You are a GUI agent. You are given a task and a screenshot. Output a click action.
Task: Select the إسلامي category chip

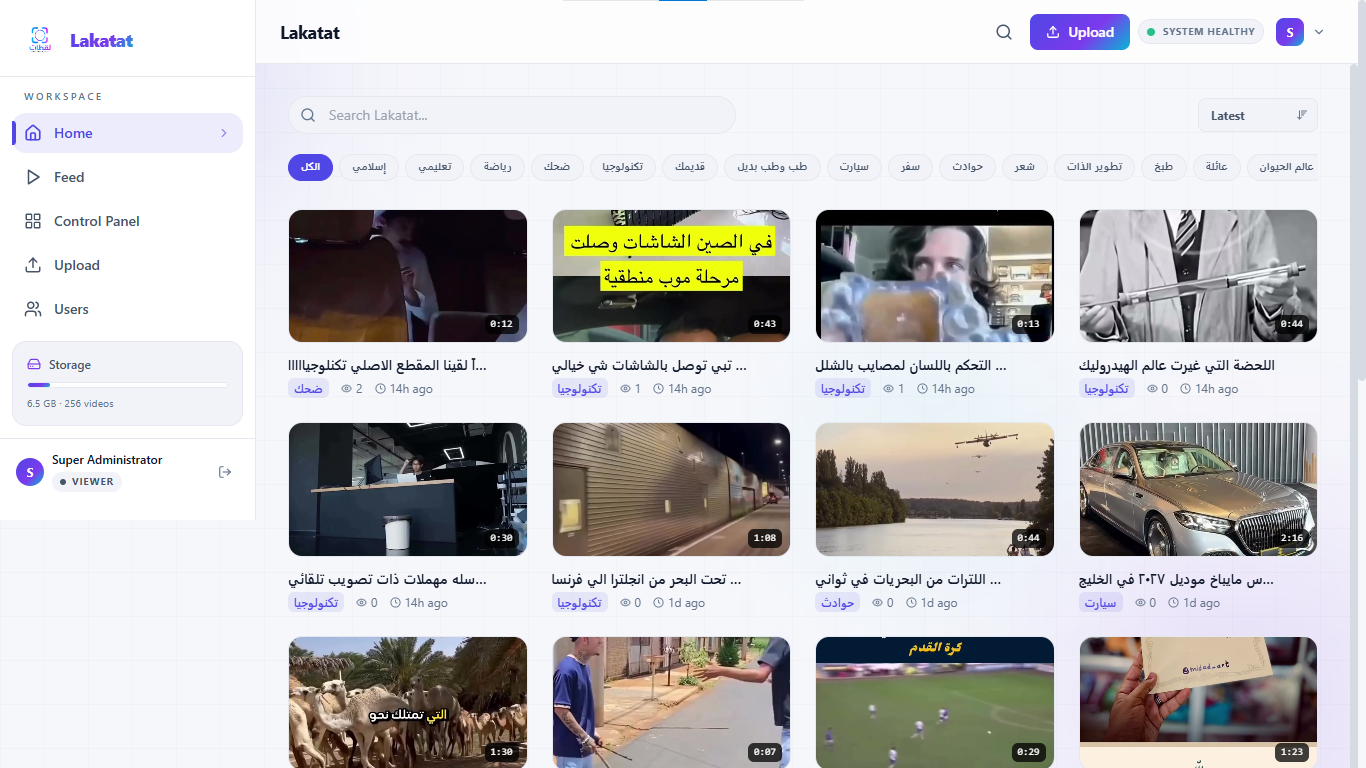pyautogui.click(x=369, y=167)
